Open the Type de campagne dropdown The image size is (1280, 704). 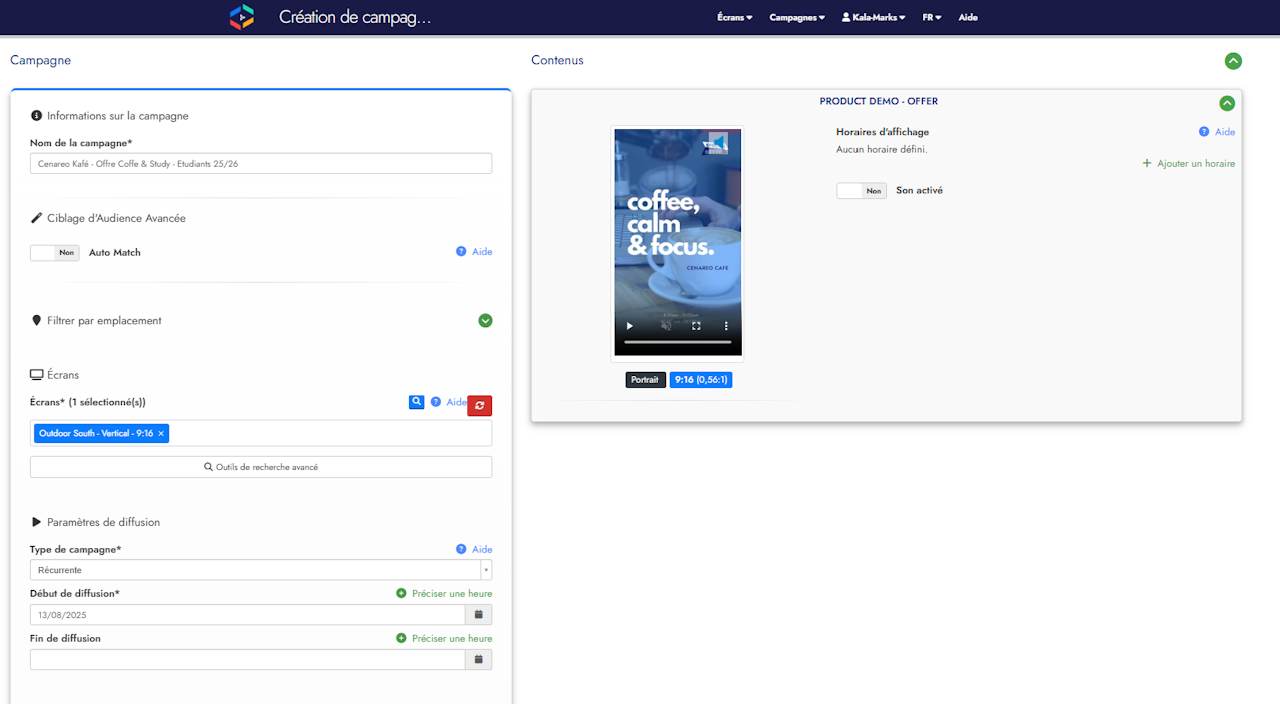pyautogui.click(x=260, y=570)
